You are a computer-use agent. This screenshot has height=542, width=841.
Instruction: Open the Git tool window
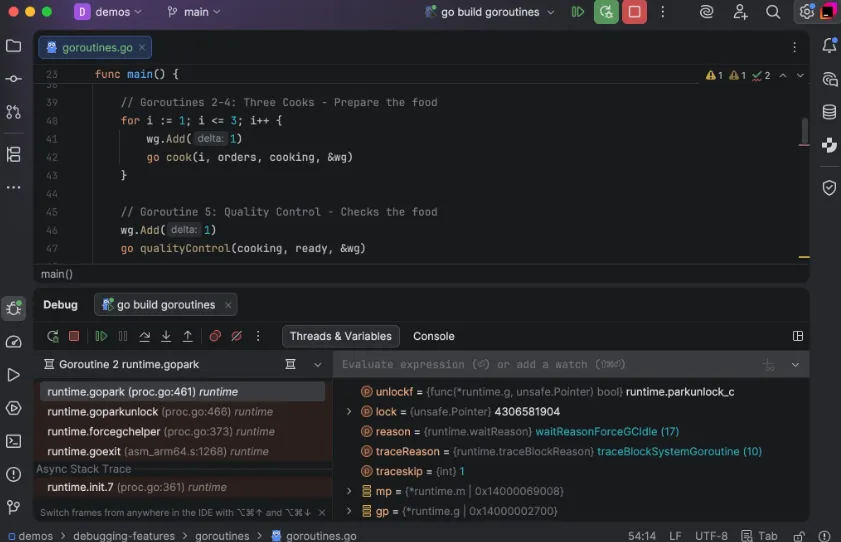[13, 507]
